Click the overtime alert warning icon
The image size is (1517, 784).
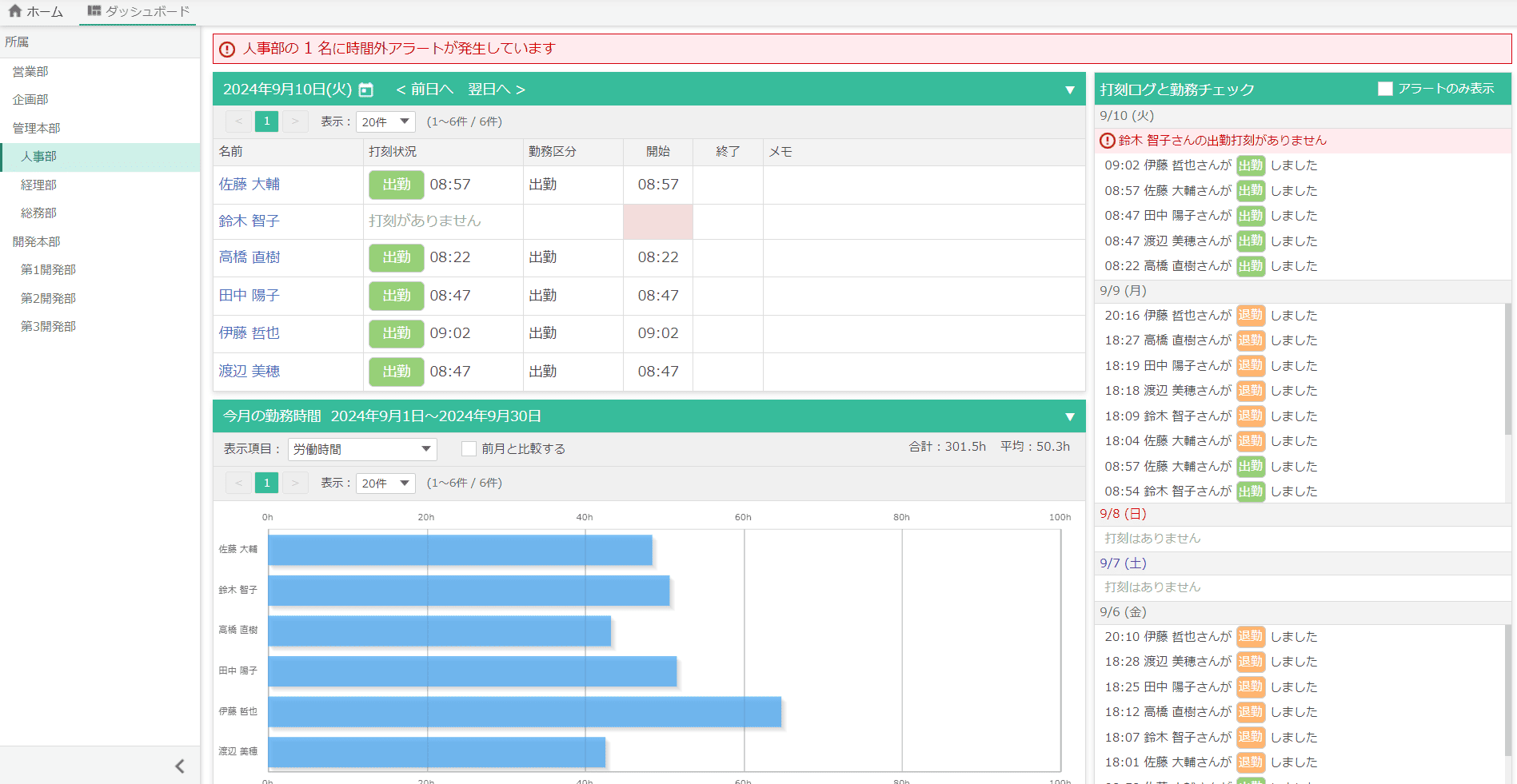coord(227,49)
